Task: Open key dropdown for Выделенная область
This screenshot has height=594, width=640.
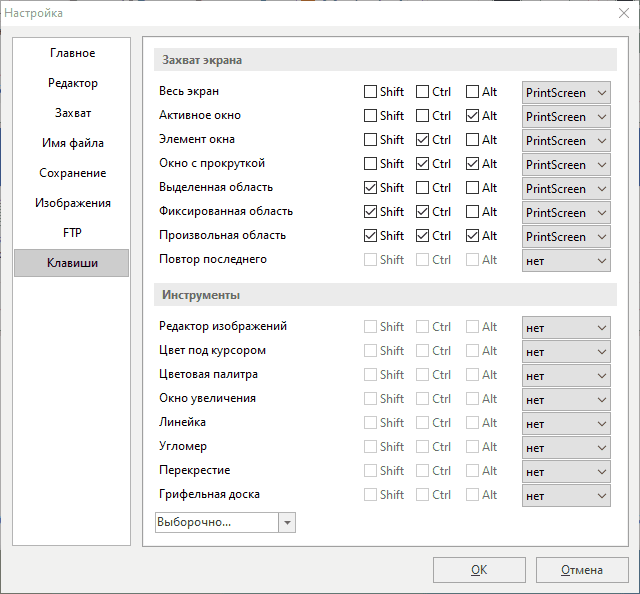Action: (x=566, y=189)
